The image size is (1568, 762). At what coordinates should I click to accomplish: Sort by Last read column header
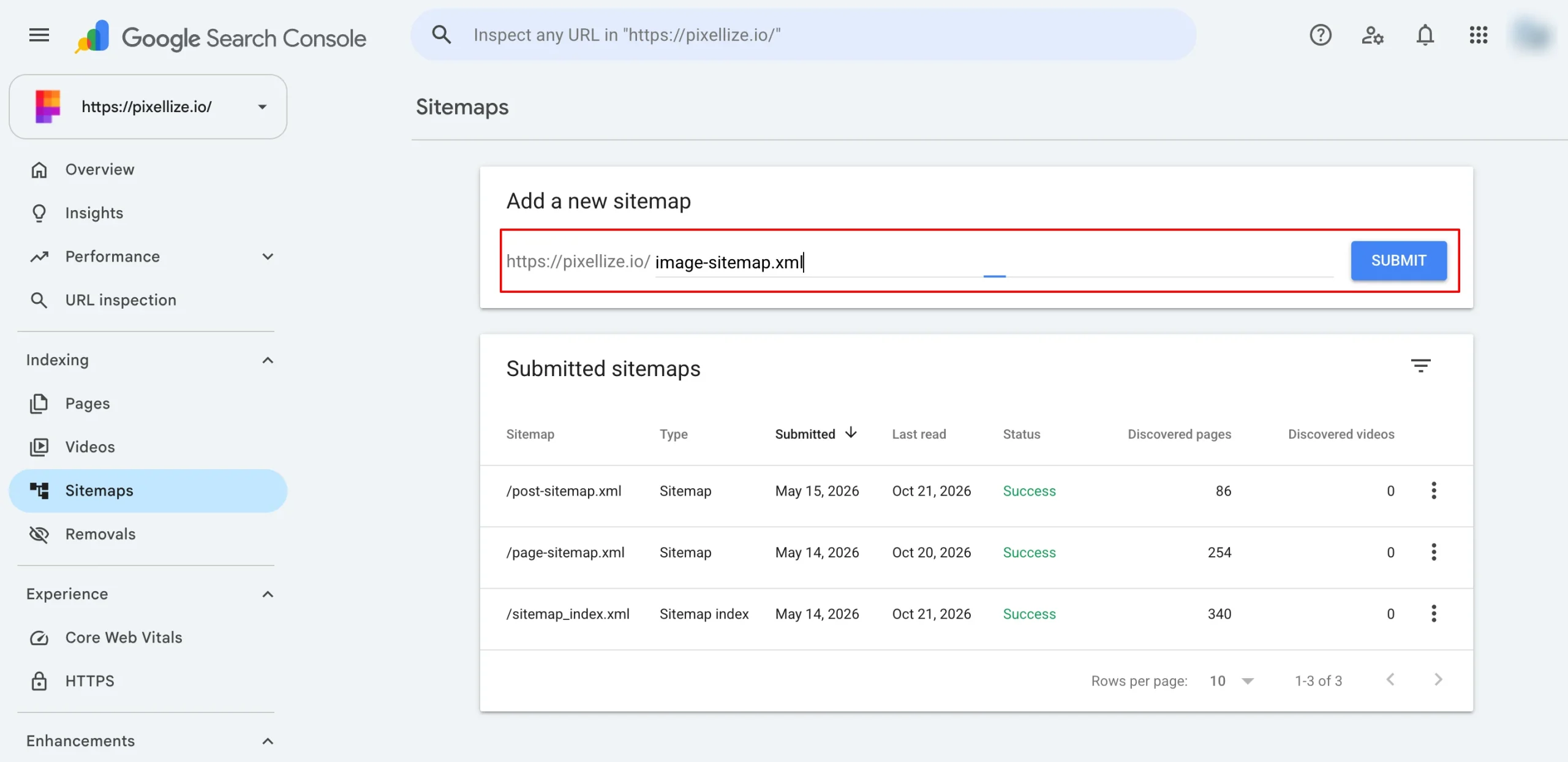pyautogui.click(x=919, y=434)
